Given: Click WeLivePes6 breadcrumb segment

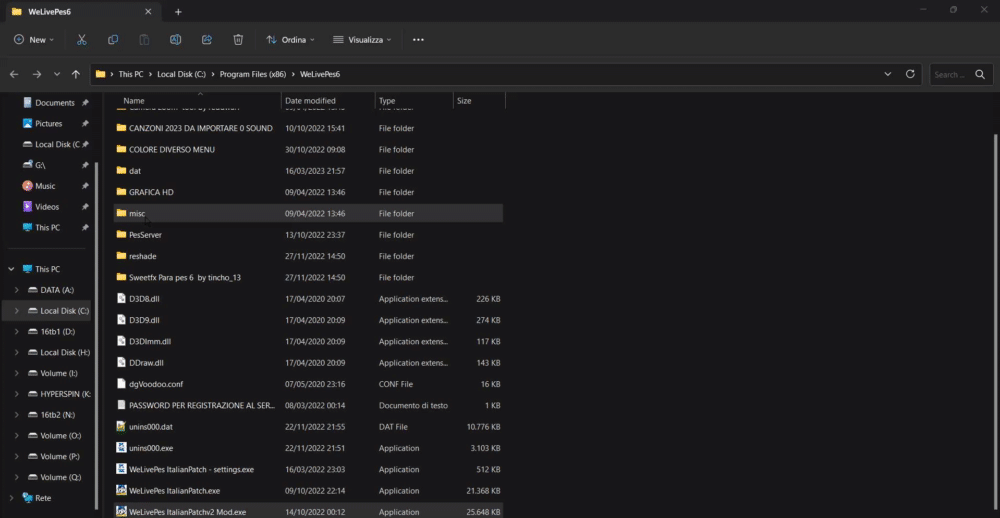Looking at the screenshot, I should point(320,74).
